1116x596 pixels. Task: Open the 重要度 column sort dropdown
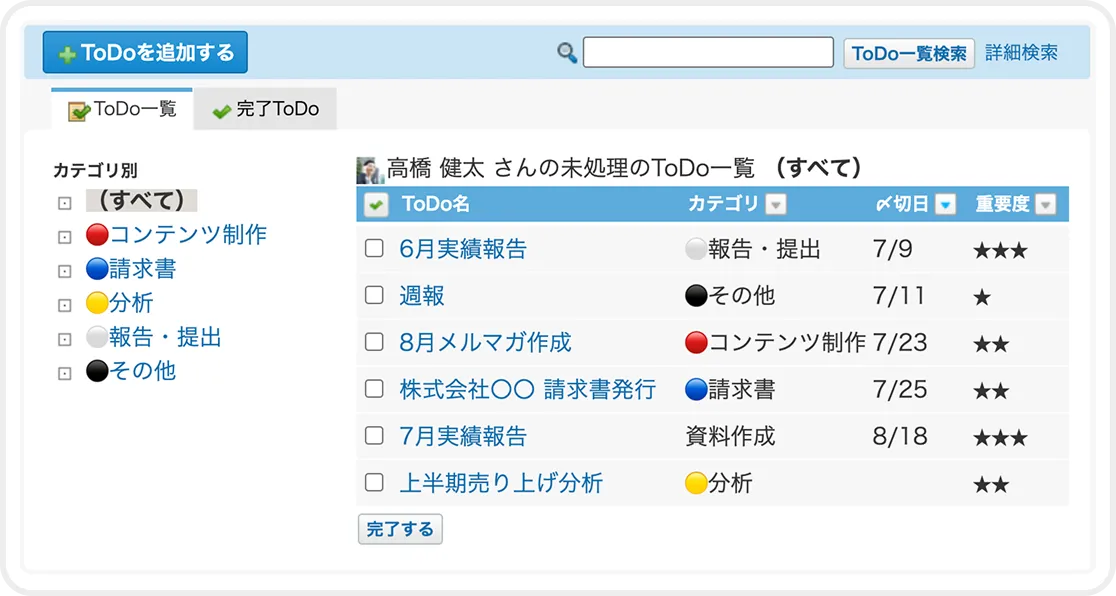[1045, 205]
